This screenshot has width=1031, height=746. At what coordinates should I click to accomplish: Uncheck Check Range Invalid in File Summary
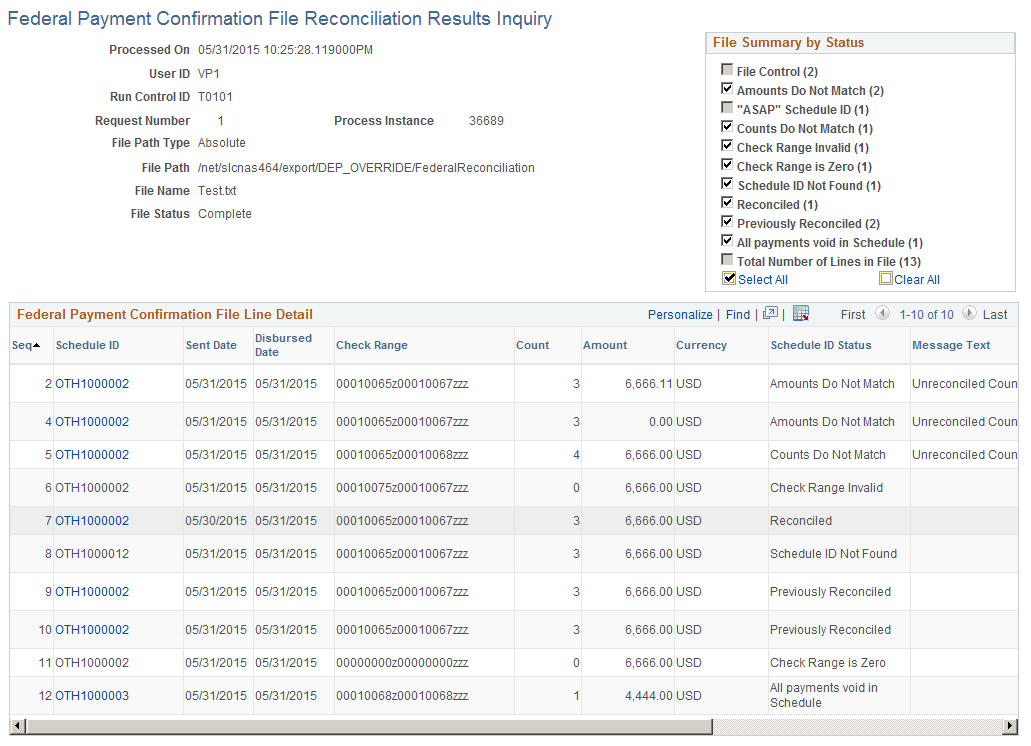pyautogui.click(x=726, y=147)
